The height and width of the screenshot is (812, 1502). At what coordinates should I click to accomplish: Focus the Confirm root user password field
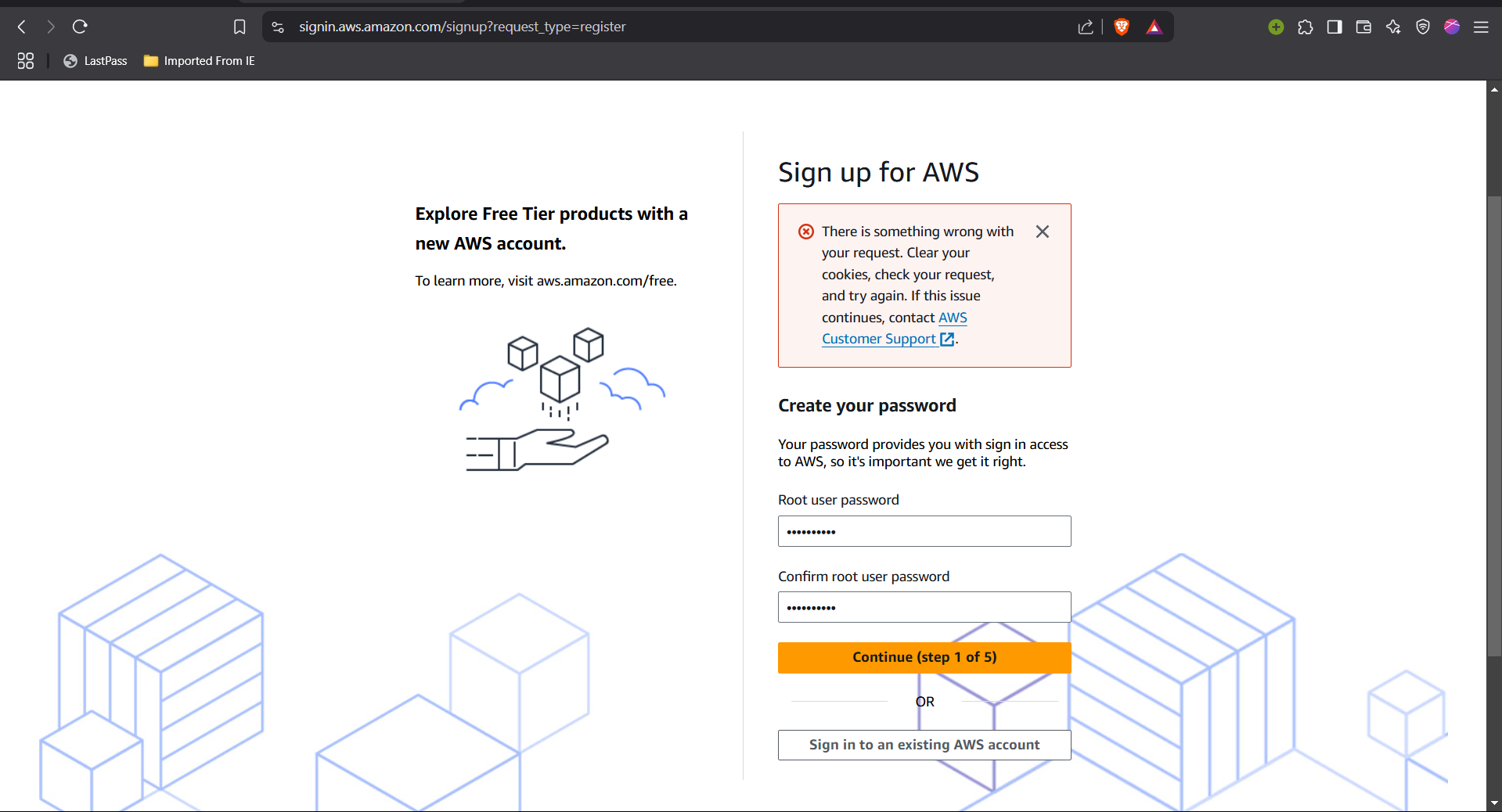(924, 607)
